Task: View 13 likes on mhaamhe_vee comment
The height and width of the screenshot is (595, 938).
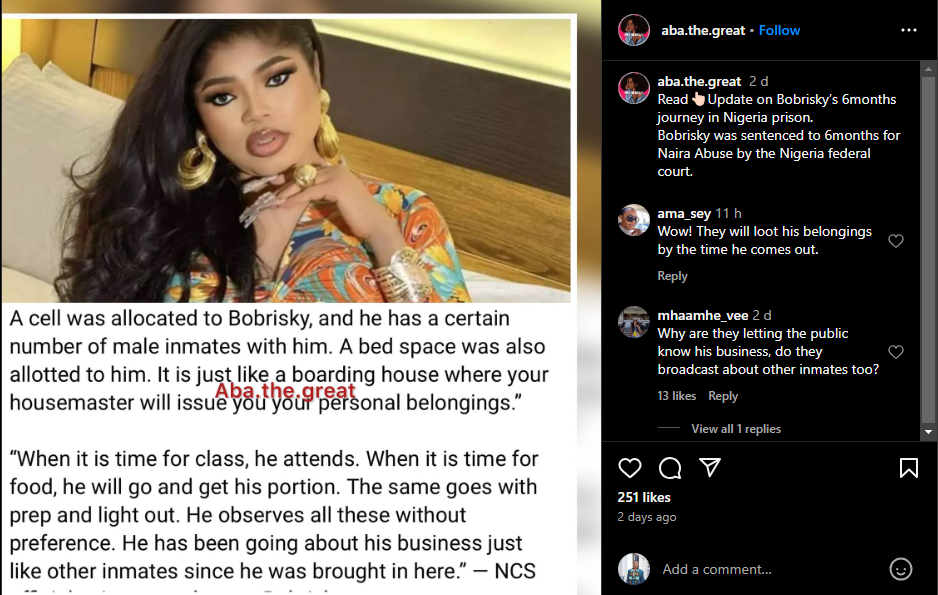Action: [677, 396]
